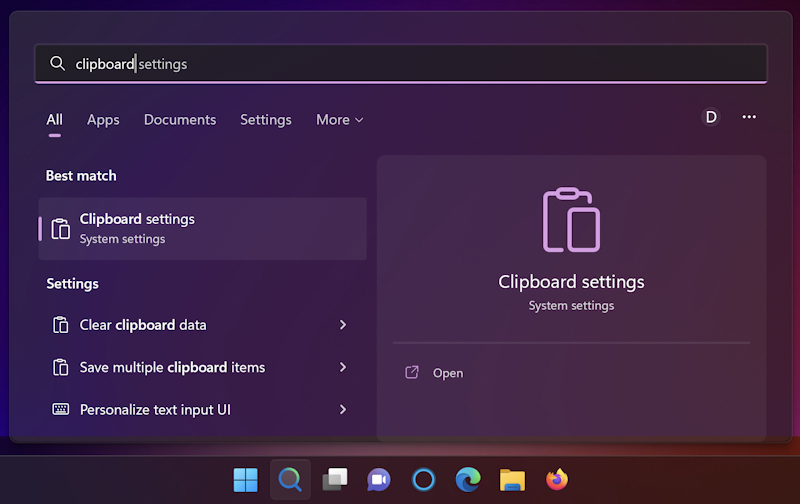Screen dimensions: 800x504
Task: Switch to the Apps filter tab
Action: (103, 120)
